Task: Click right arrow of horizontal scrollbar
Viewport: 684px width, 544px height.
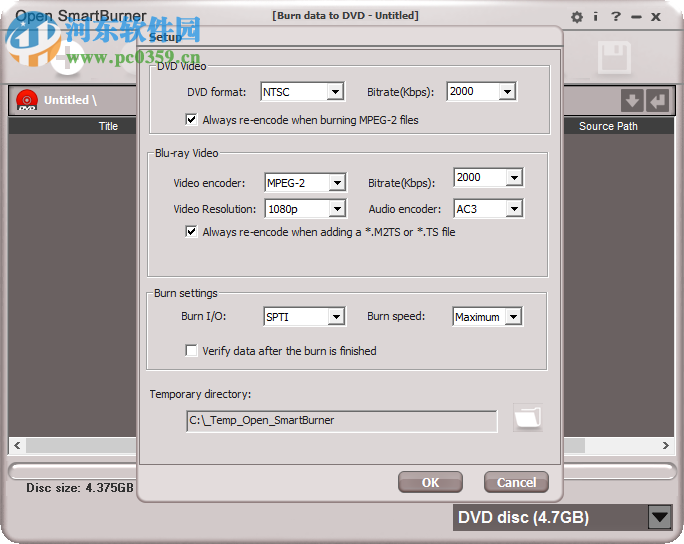Action: click(x=666, y=445)
